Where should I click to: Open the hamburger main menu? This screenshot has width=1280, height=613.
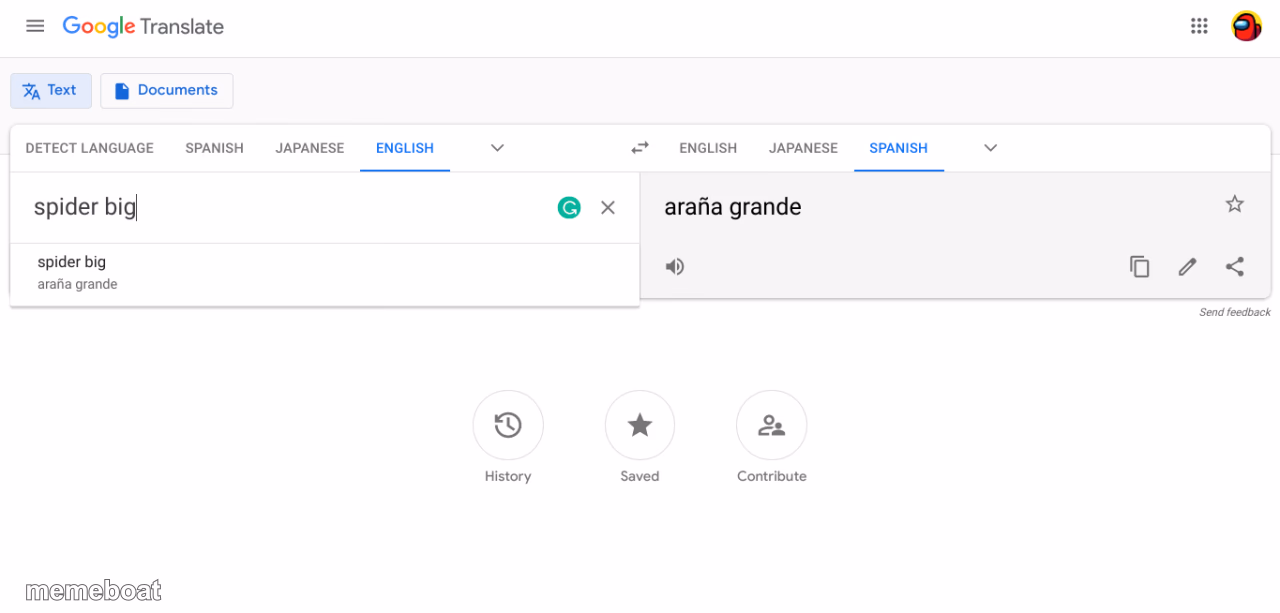coord(35,26)
